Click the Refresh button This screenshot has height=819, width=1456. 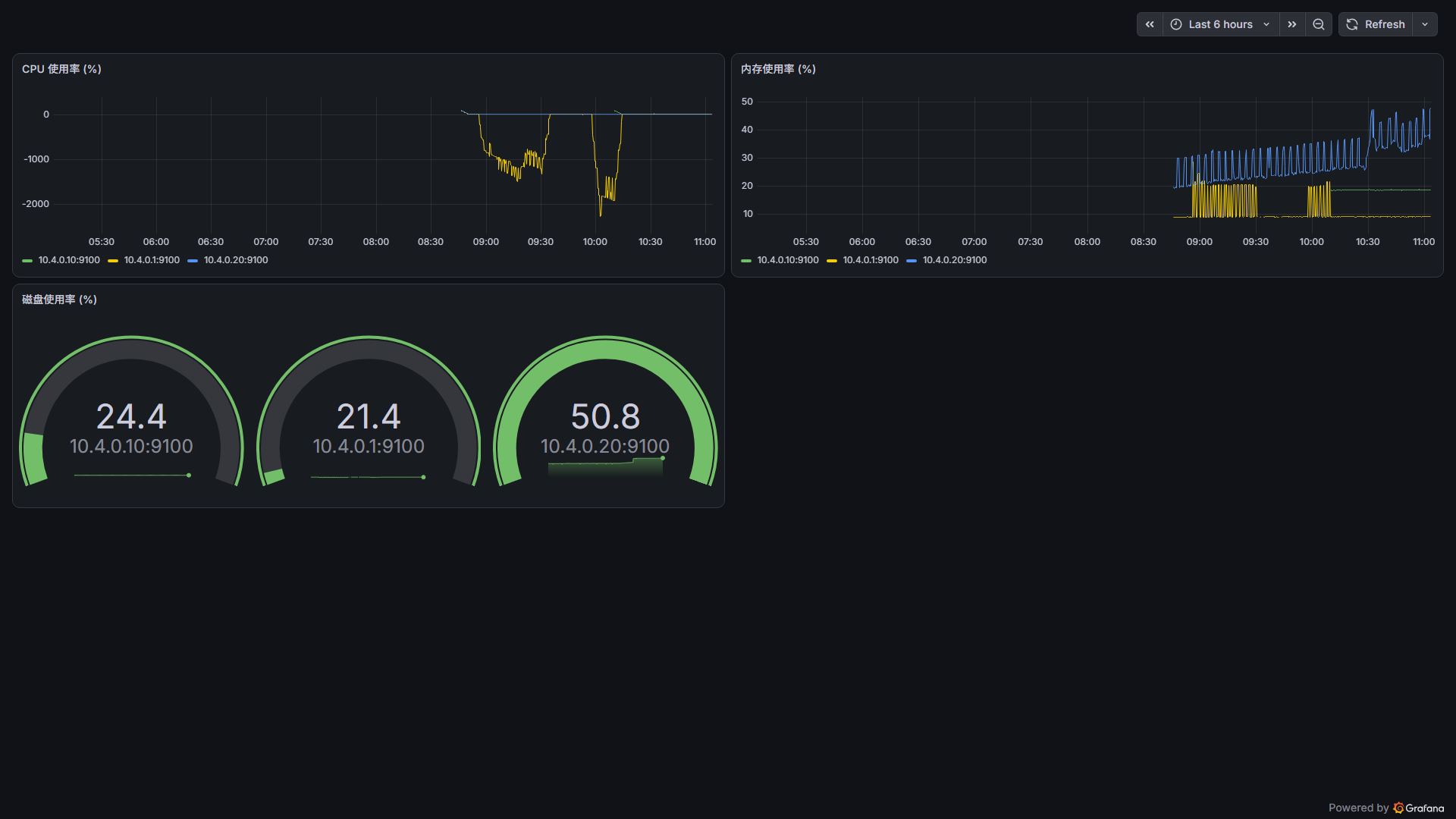(x=1376, y=24)
